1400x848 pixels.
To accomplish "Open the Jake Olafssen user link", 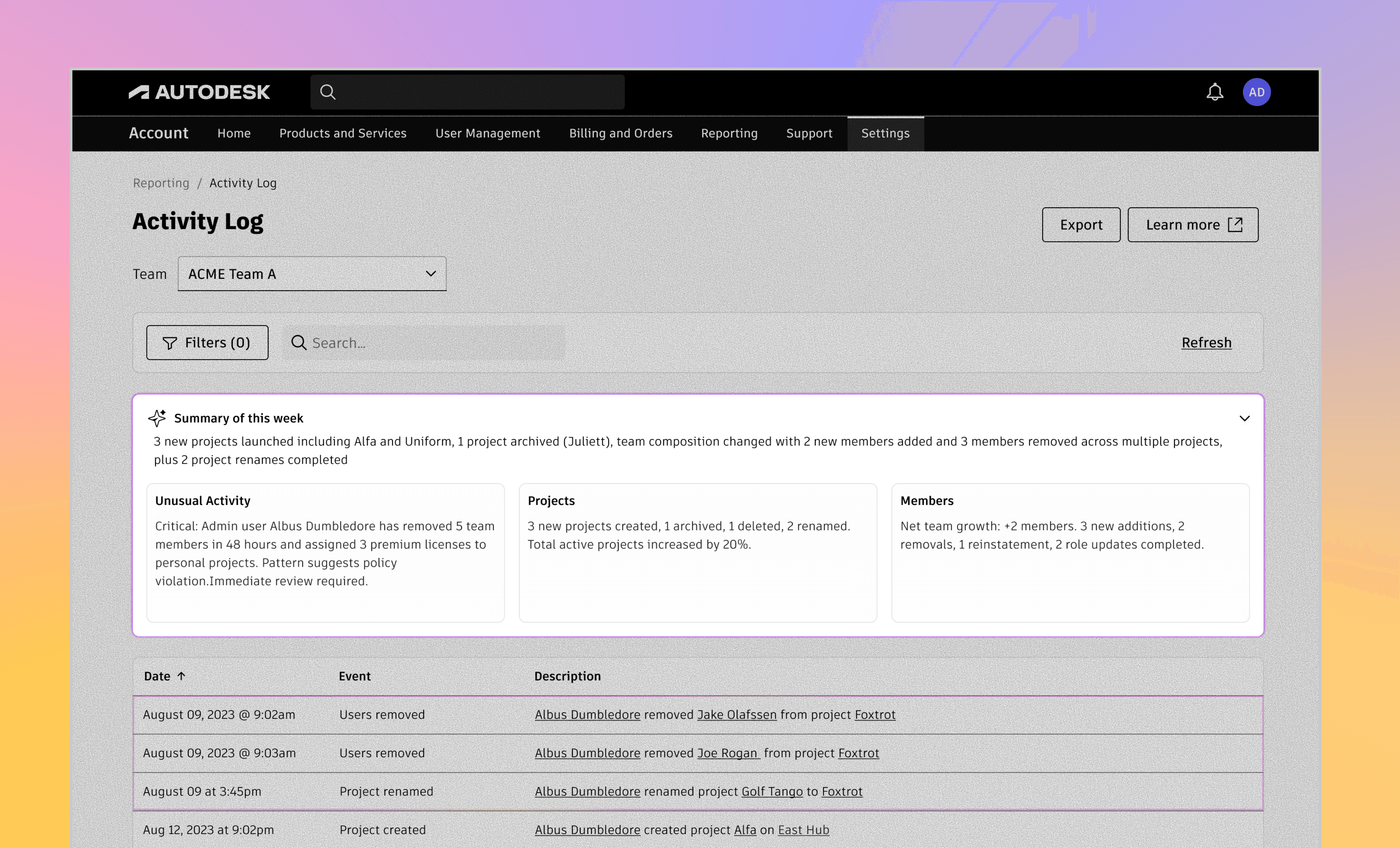I will click(736, 715).
